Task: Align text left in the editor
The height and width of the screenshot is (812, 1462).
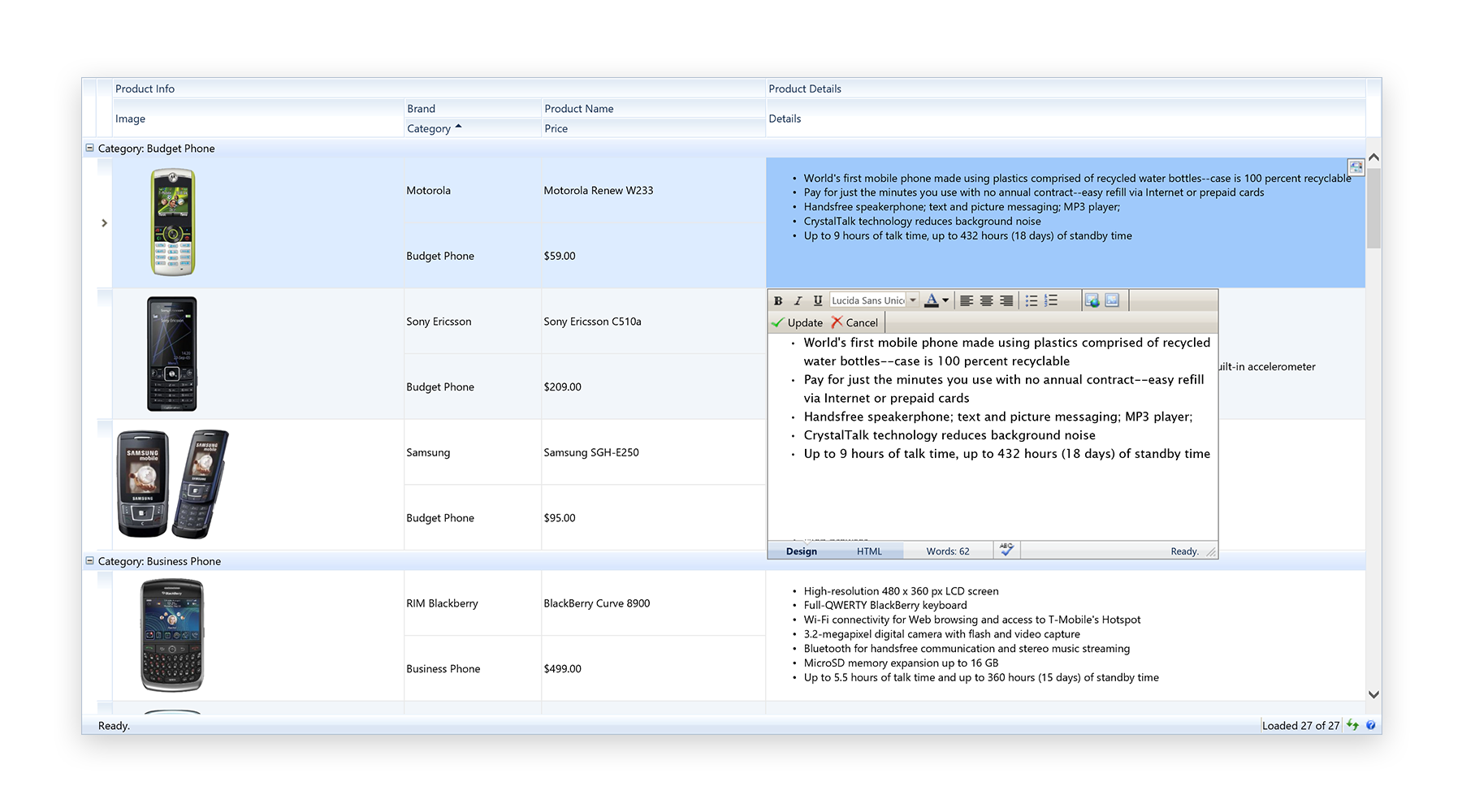Action: click(x=967, y=300)
